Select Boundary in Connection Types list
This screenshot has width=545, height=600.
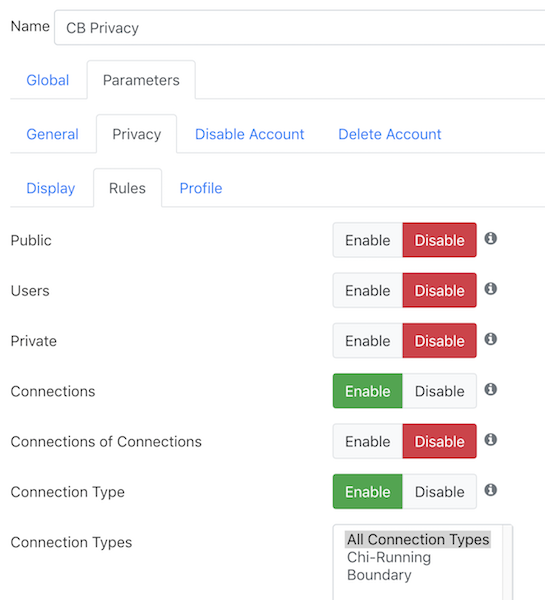tap(379, 575)
